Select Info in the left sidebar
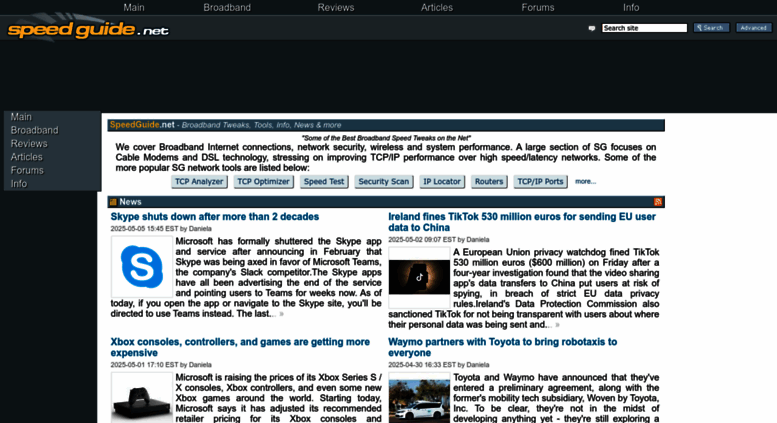 click(18, 184)
